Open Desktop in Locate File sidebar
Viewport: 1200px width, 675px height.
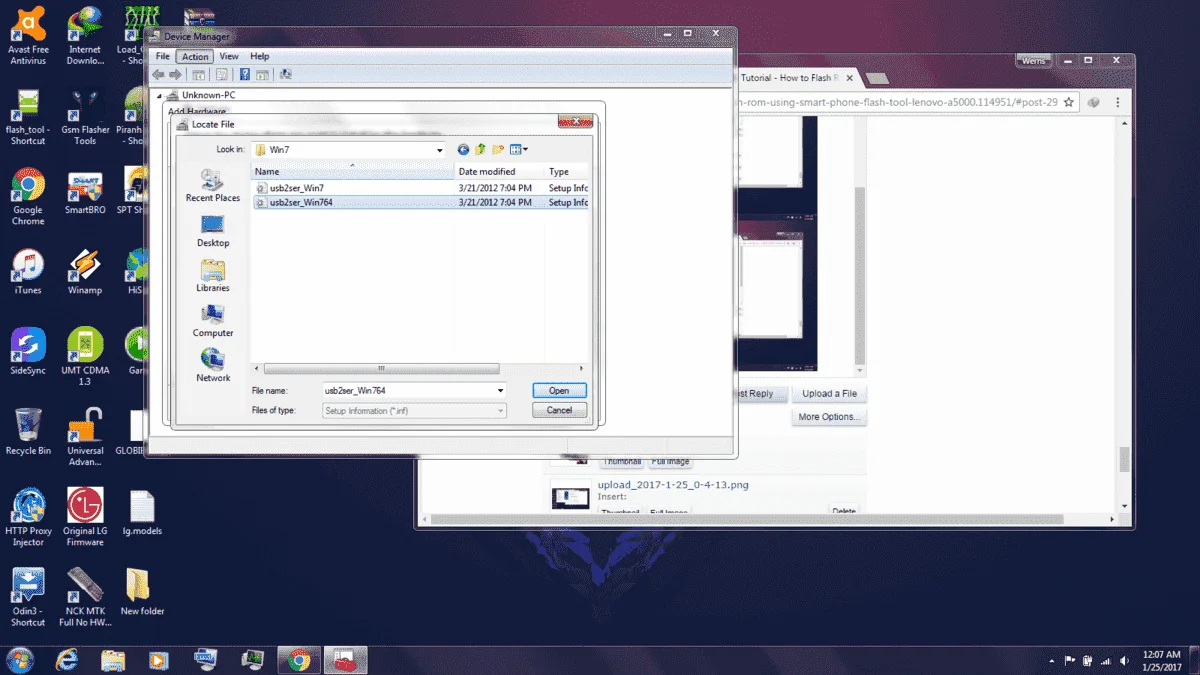tap(213, 231)
